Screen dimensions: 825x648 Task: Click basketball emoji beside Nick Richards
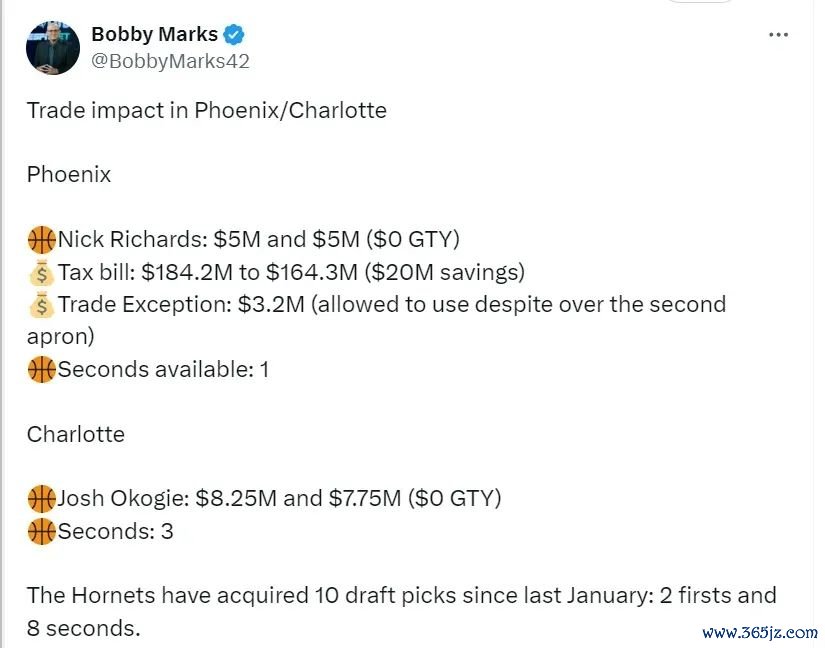(42, 240)
